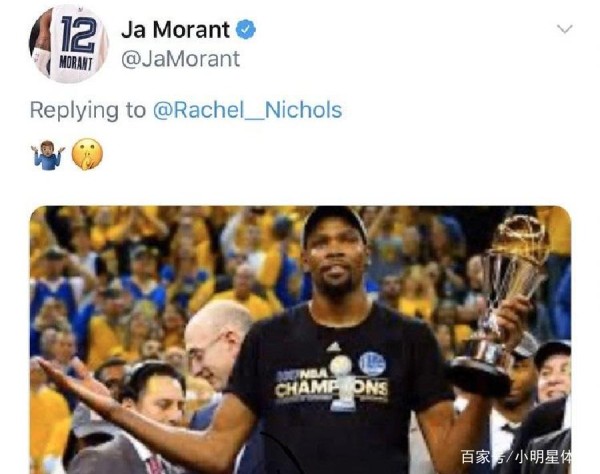Select the shrugging person emoji

(48, 155)
